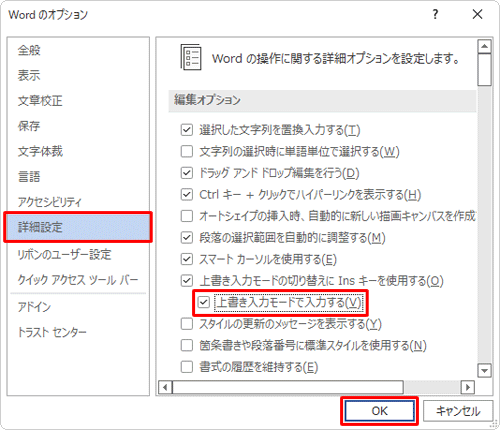The image size is (500, 430).
Task: Click the vertical scrollbar down arrow
Action: tap(484, 370)
